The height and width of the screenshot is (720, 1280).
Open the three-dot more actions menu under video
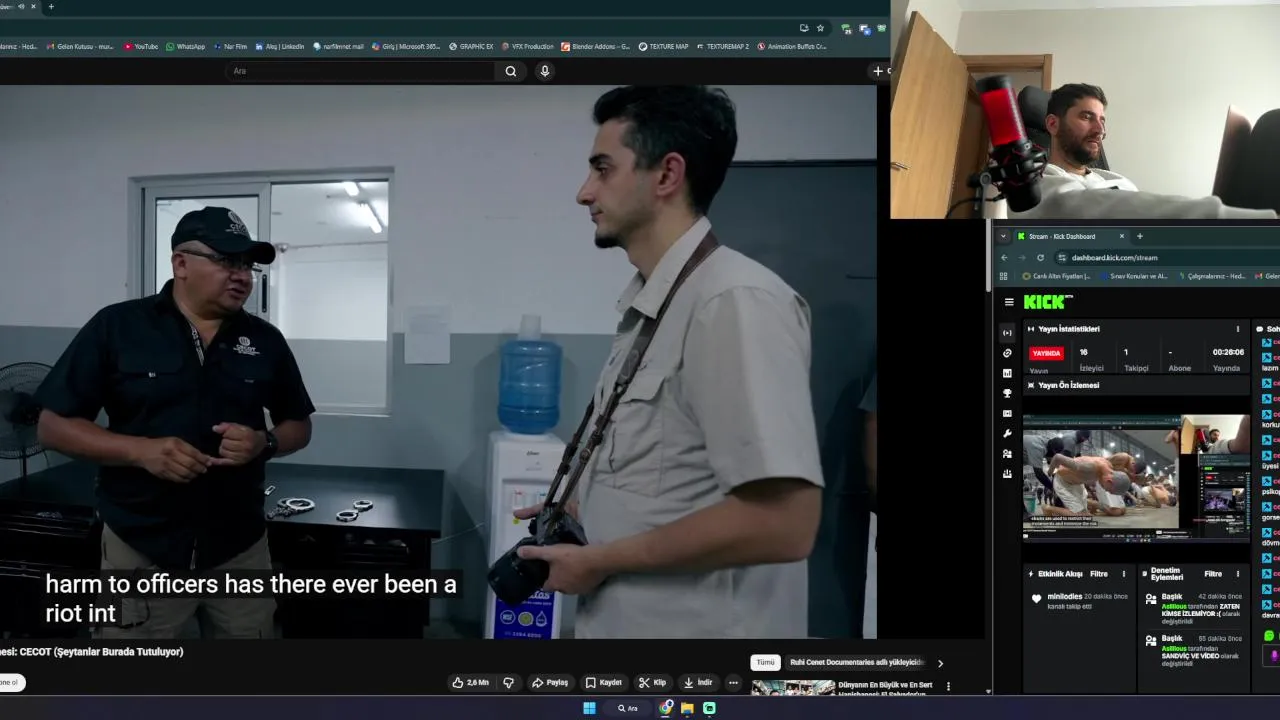point(733,683)
